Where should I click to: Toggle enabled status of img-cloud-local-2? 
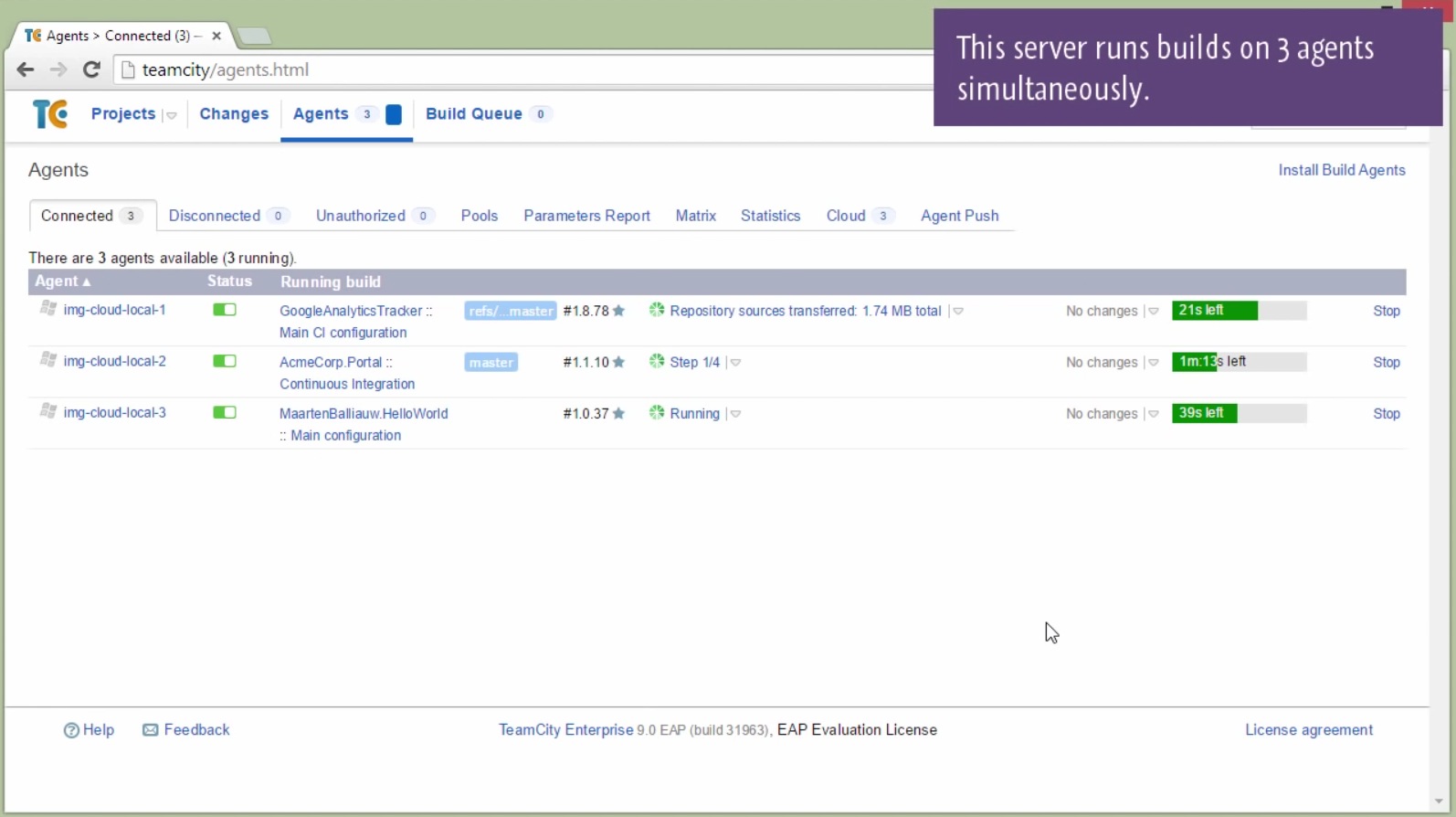[x=225, y=361]
